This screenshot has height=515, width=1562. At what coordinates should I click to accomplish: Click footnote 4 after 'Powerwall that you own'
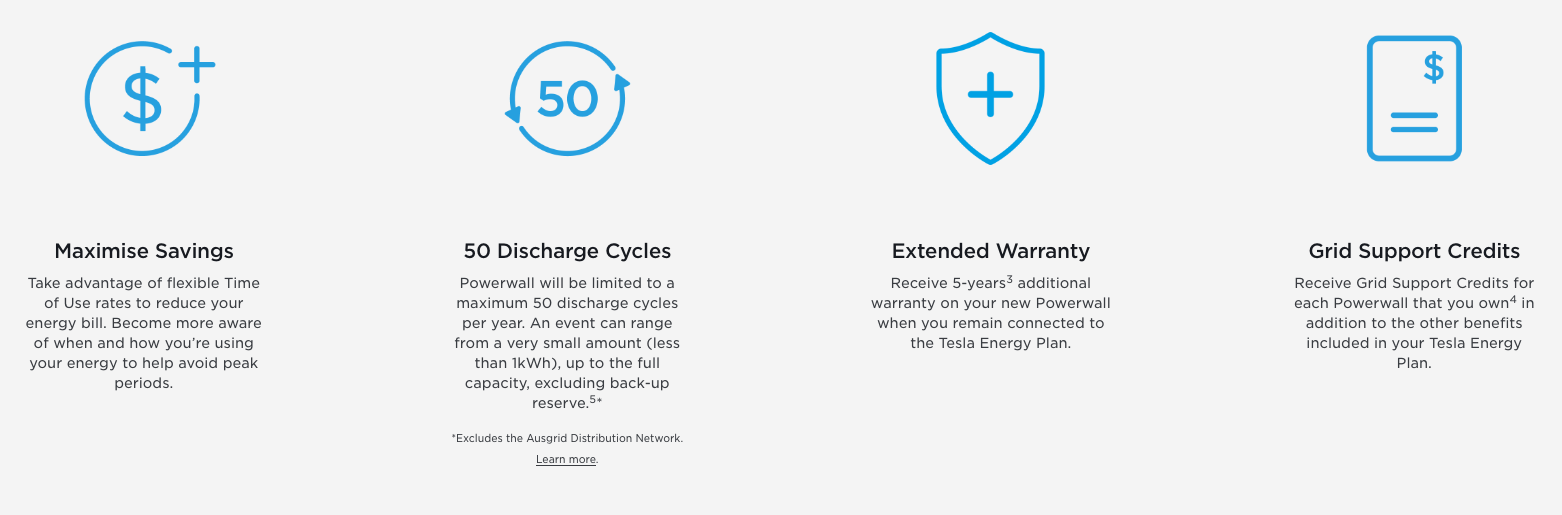pos(1514,299)
